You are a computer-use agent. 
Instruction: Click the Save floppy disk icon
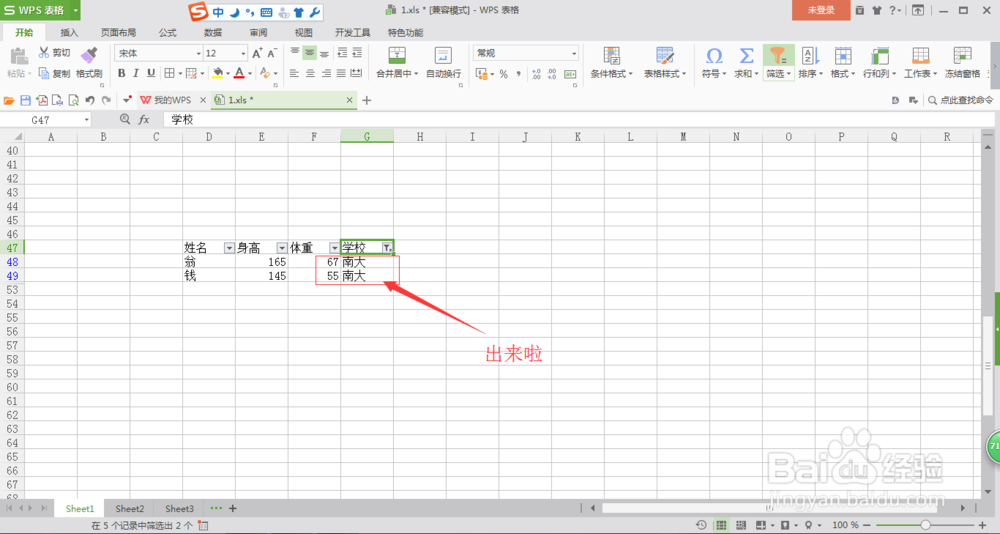click(26, 100)
